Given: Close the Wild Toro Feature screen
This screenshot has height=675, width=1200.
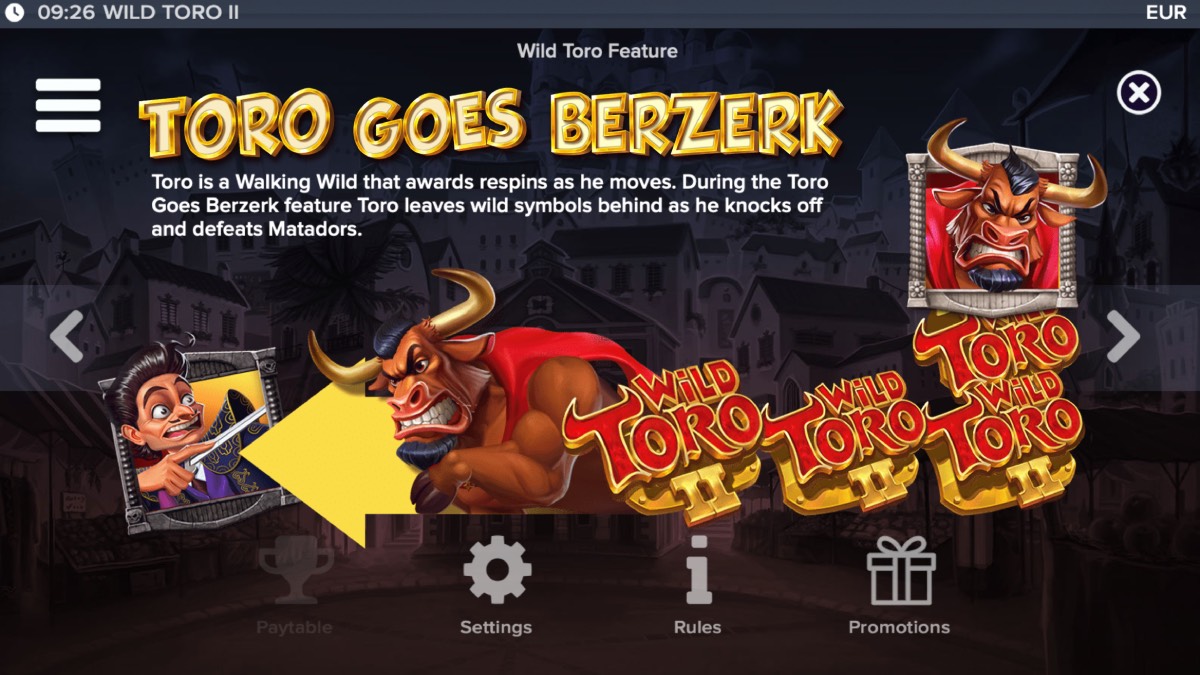Looking at the screenshot, I should coord(1138,93).
